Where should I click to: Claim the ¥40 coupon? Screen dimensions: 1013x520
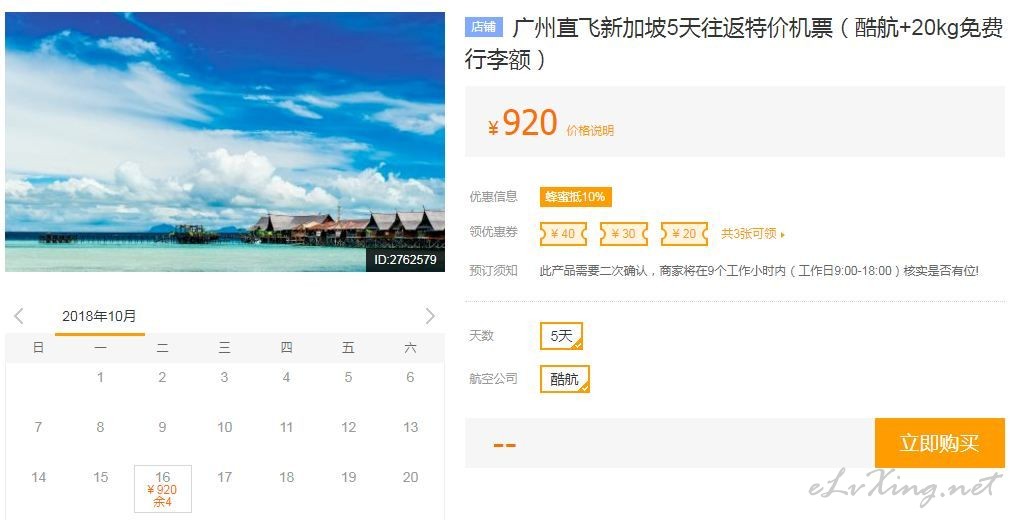[563, 234]
